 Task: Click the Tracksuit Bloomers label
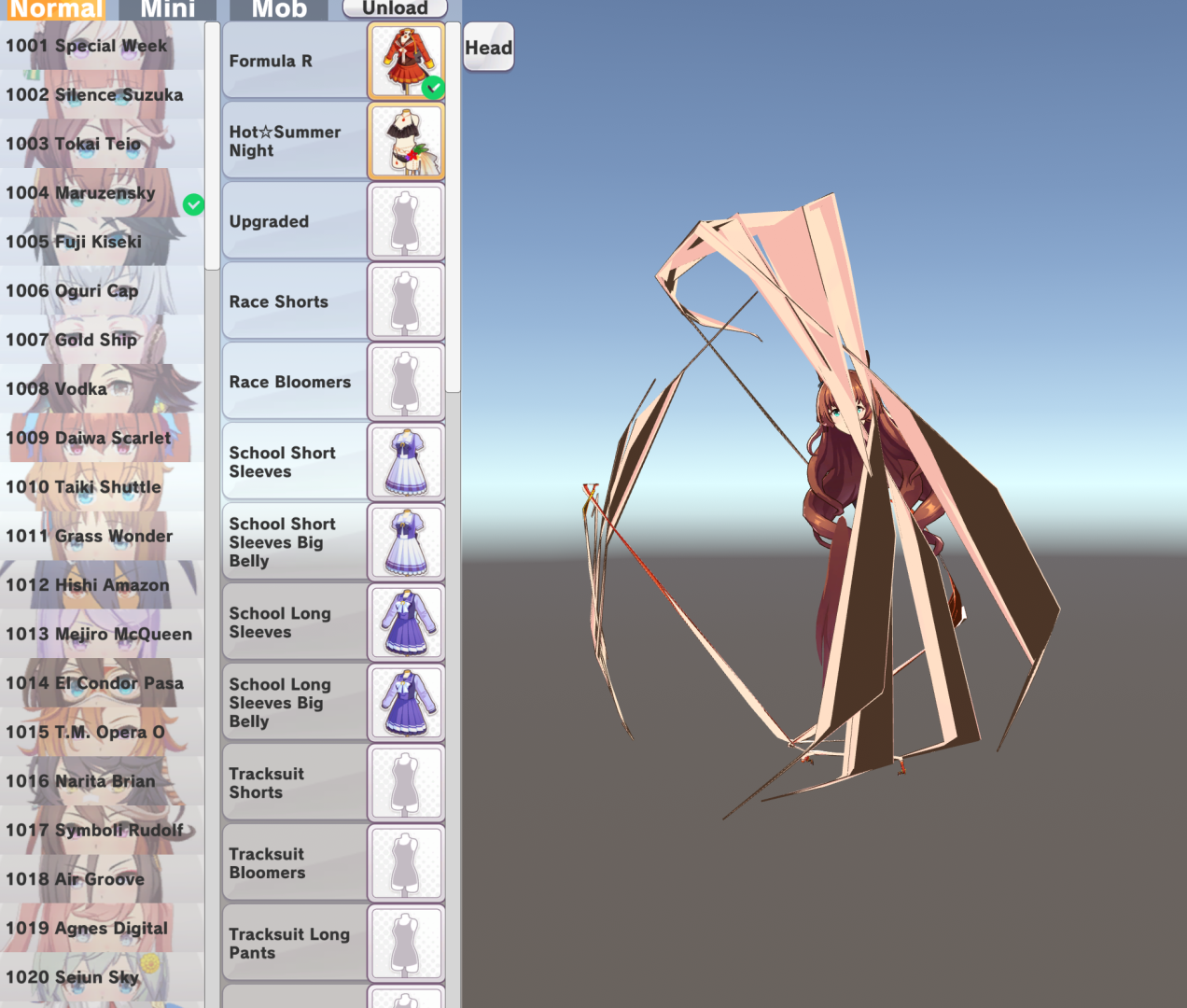[x=267, y=863]
